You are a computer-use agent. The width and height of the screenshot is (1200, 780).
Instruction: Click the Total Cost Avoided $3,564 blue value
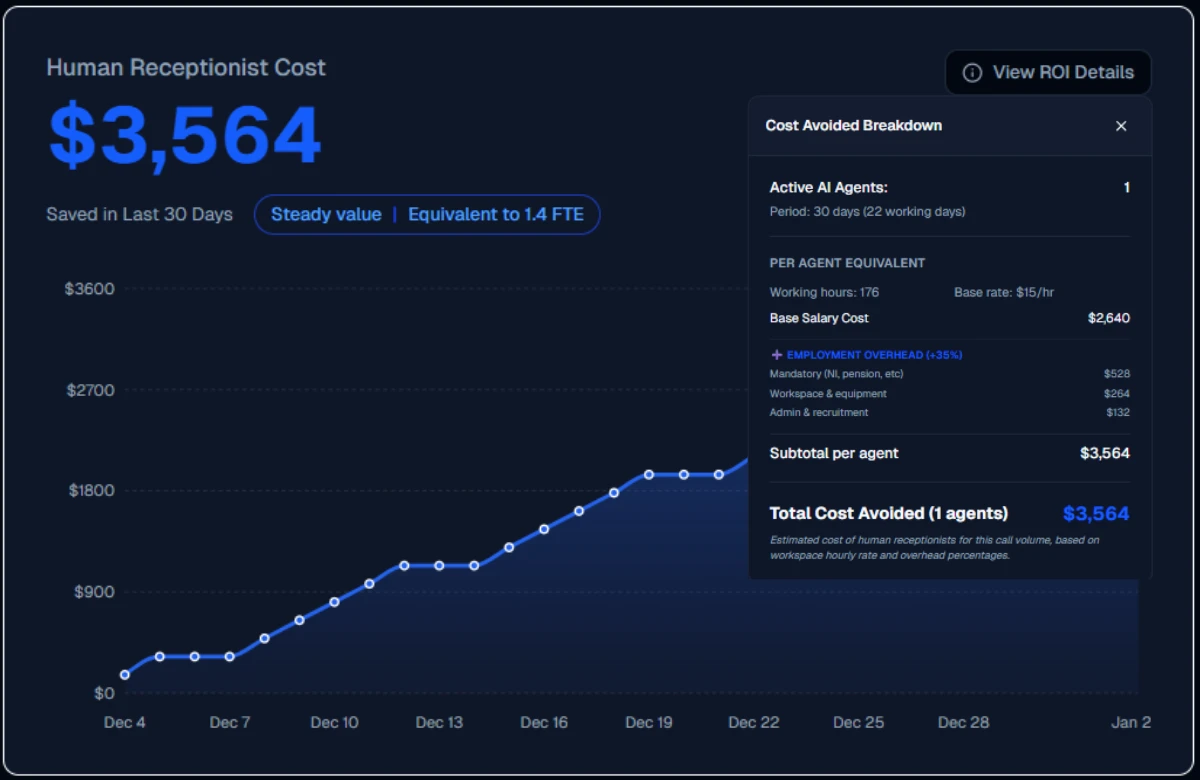1095,514
